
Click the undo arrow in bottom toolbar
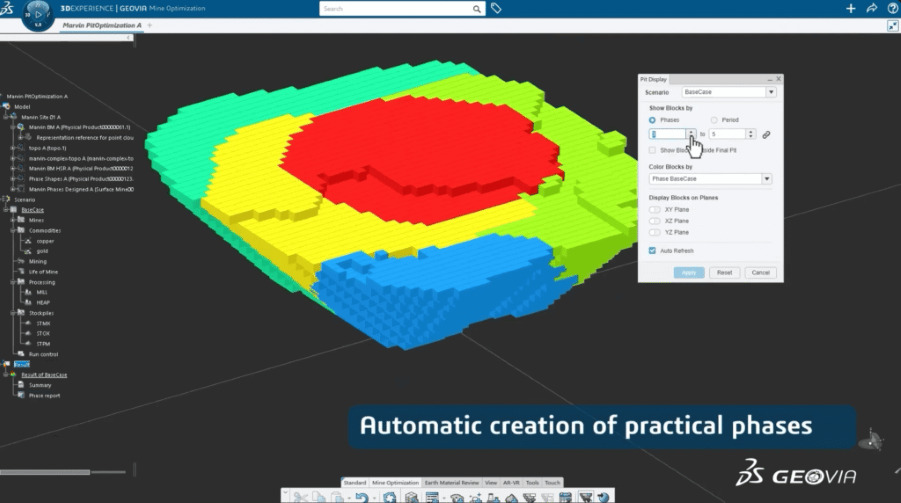[x=361, y=497]
